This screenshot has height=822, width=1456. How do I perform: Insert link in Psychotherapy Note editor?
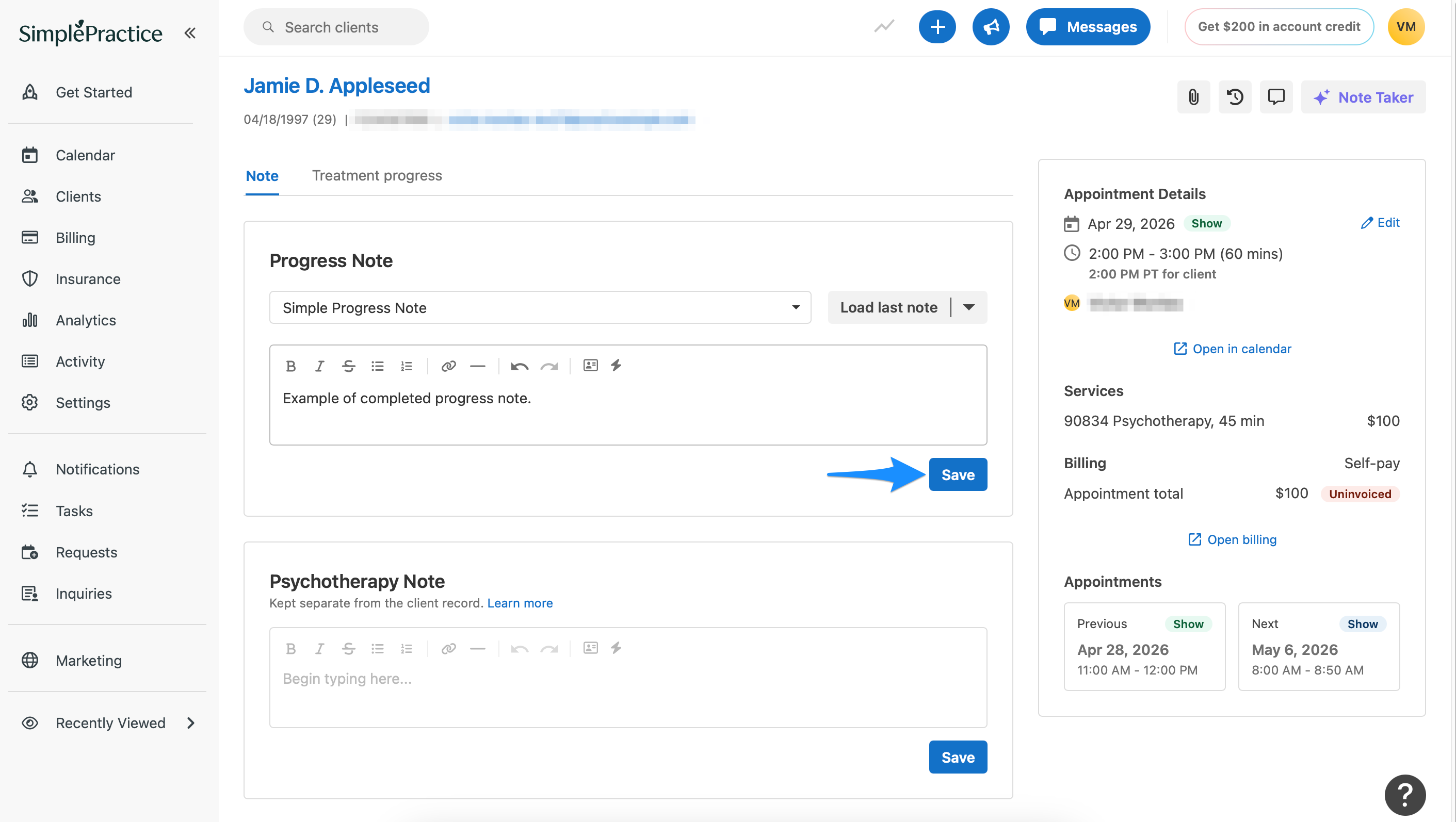click(448, 649)
